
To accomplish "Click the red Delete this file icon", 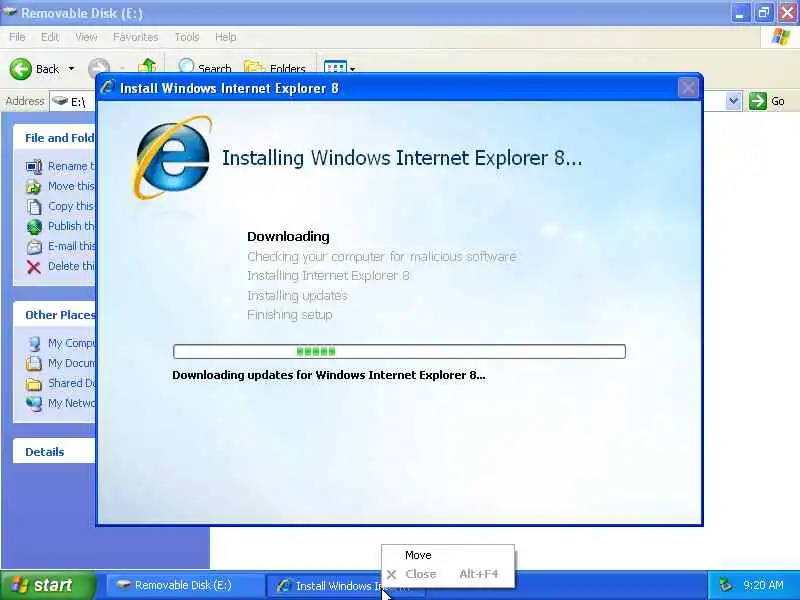I will (x=34, y=267).
